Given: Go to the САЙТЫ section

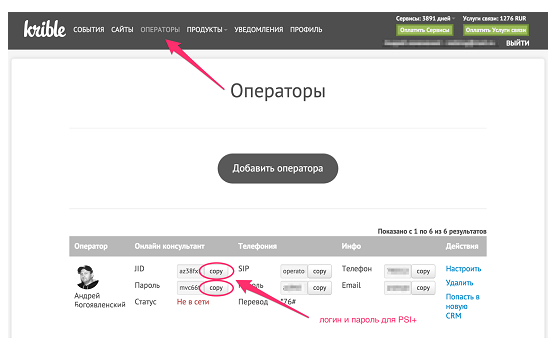Looking at the screenshot, I should pos(122,30).
